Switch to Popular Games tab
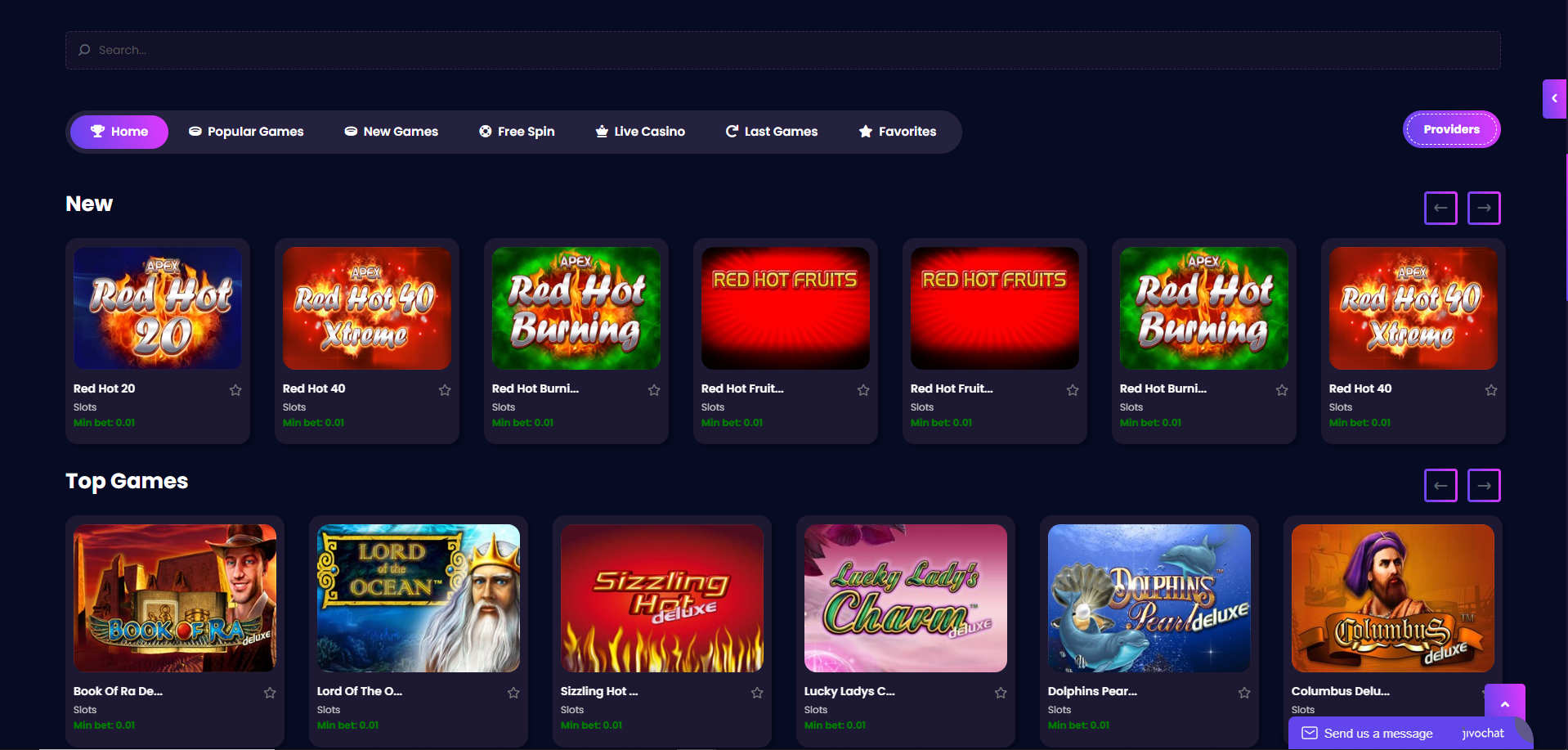The height and width of the screenshot is (750, 1568). pos(246,132)
